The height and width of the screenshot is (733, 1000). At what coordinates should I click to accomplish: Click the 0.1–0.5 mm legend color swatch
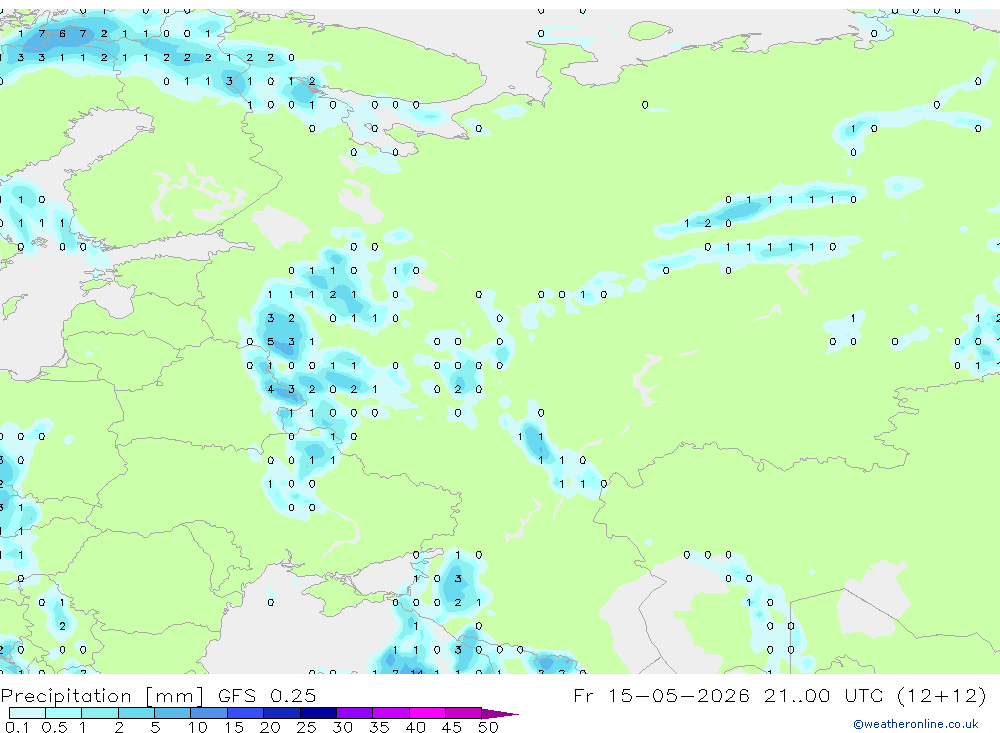[x=27, y=713]
